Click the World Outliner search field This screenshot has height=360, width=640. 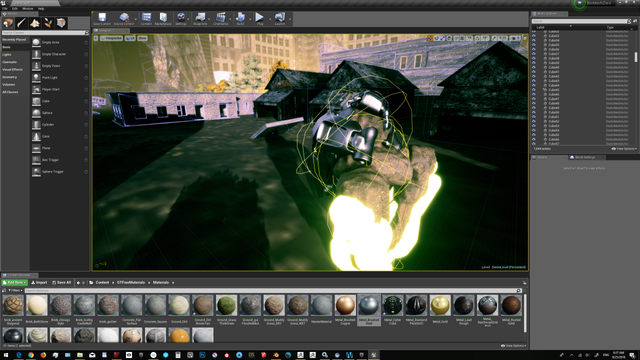click(x=581, y=21)
